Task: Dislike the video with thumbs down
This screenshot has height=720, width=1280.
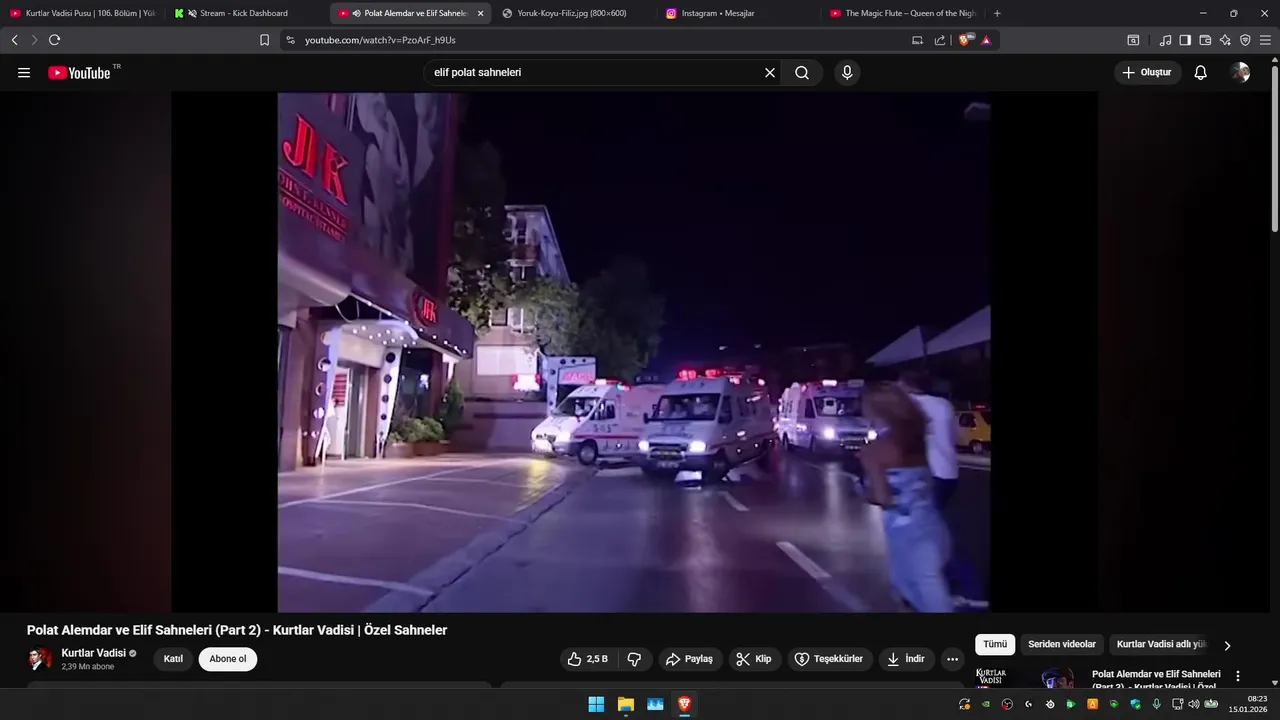Action: [x=634, y=659]
